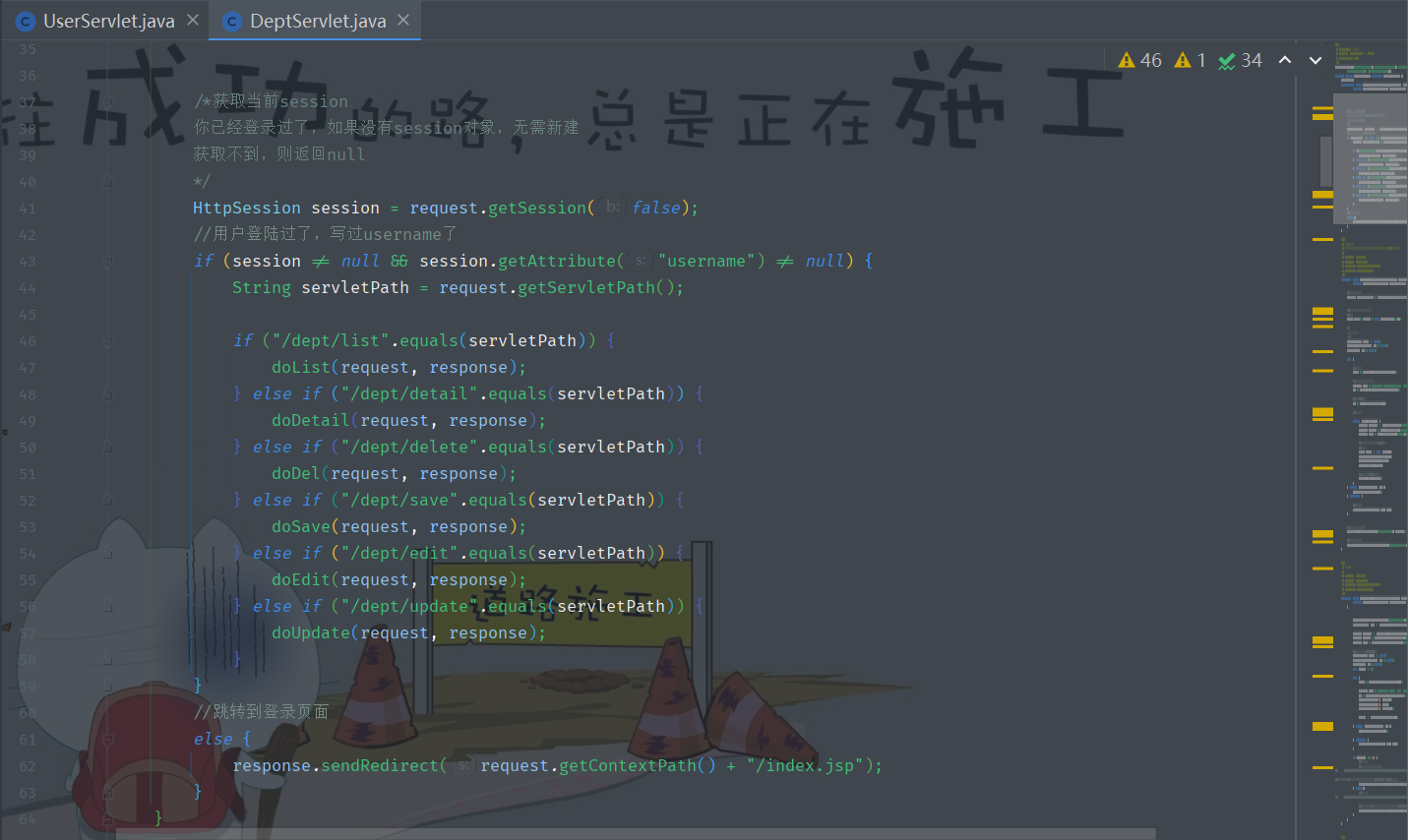Fold the /dept/edit else-if at line 54
Viewport: 1408px width, 840px height.
pos(108,553)
